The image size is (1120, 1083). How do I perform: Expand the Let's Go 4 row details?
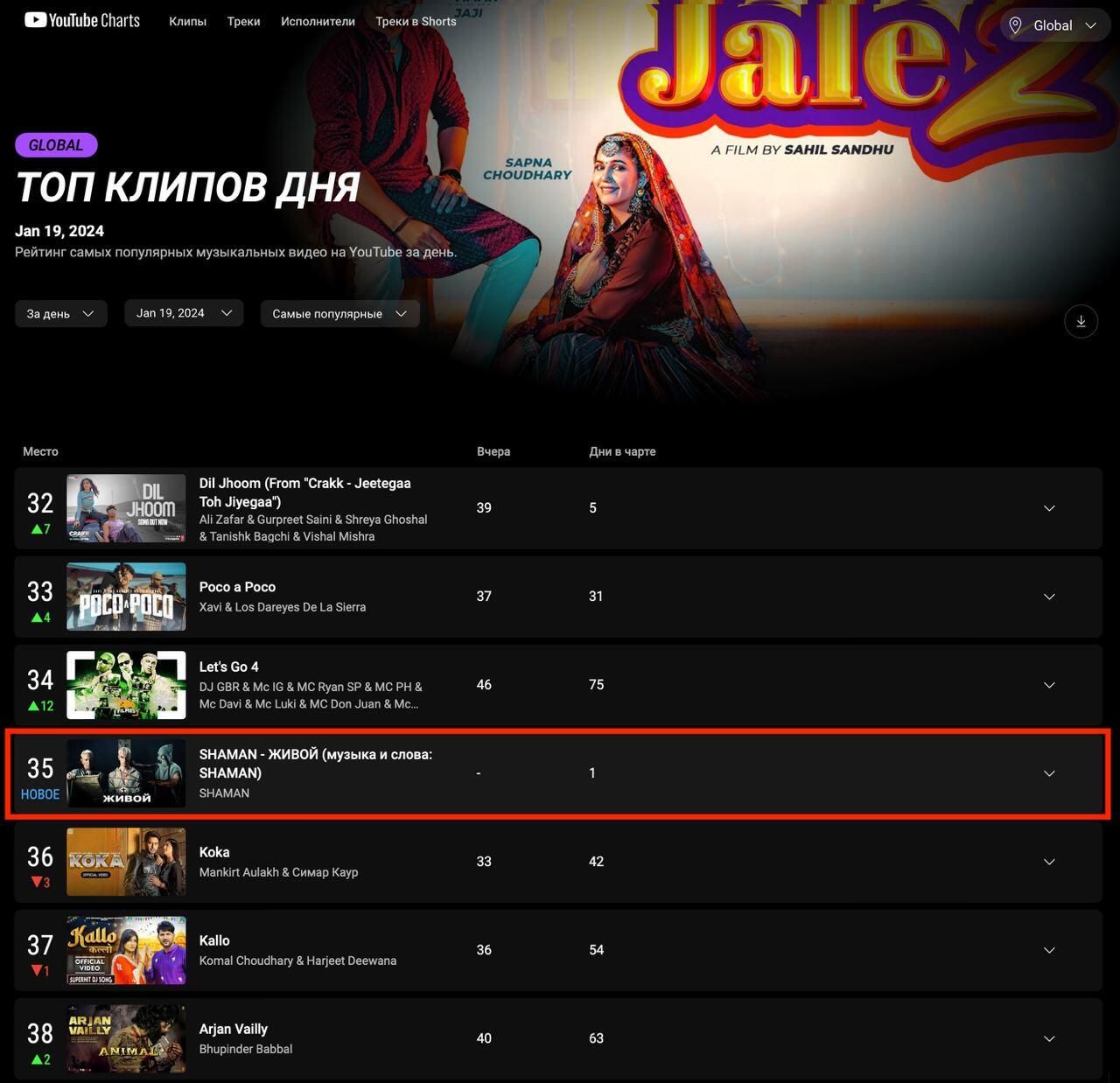1049,685
